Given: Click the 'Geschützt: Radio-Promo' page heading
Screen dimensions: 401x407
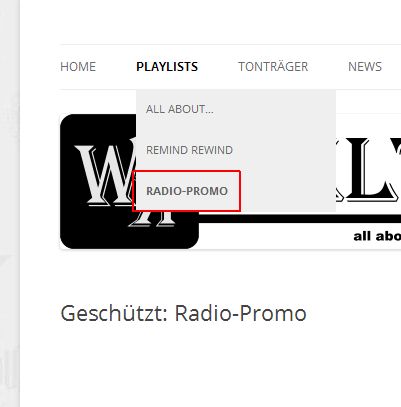Looking at the screenshot, I should [x=183, y=313].
